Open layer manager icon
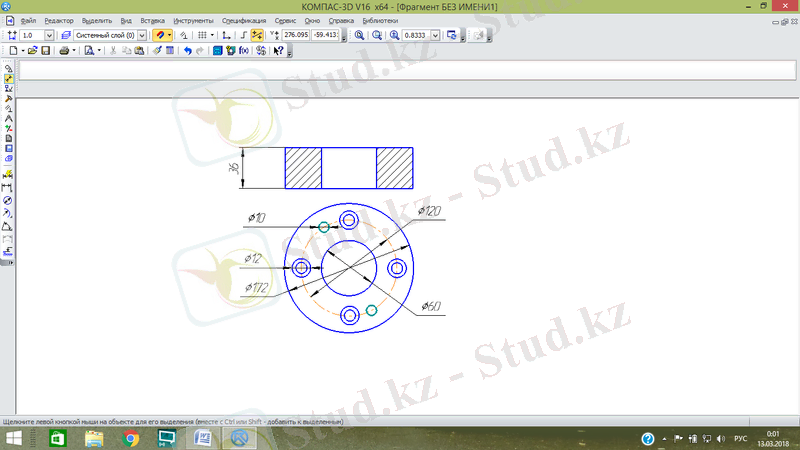 66,35
